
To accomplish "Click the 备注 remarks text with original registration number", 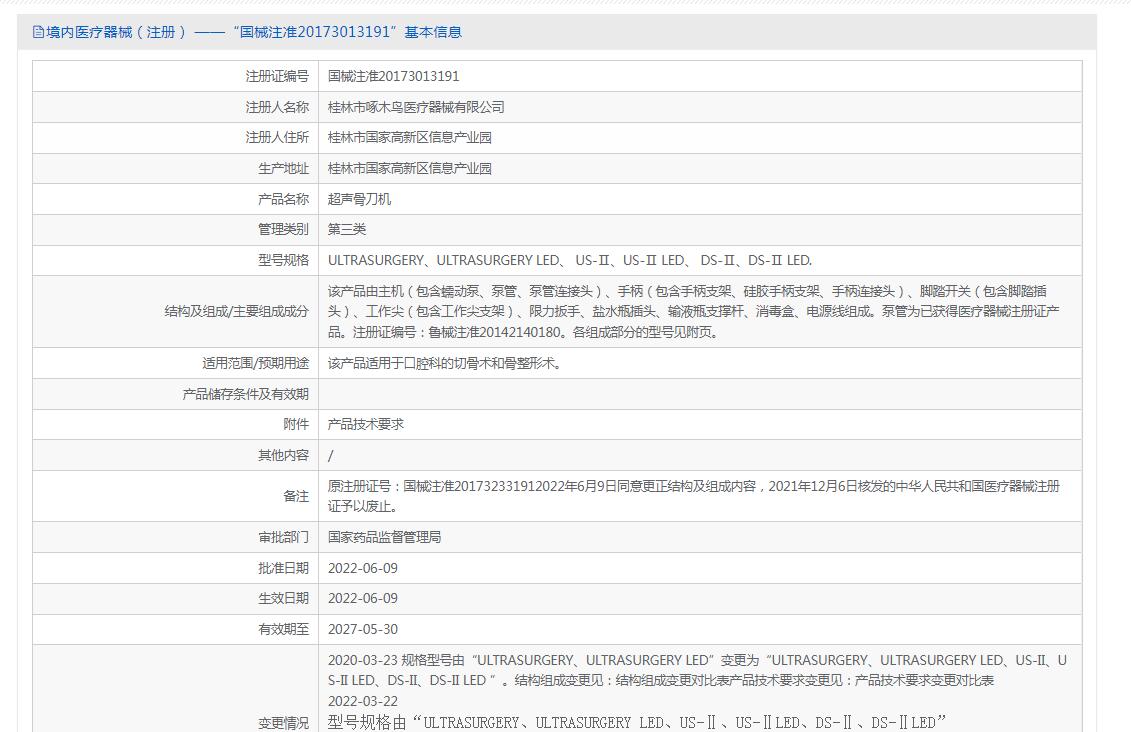I will 693,496.
